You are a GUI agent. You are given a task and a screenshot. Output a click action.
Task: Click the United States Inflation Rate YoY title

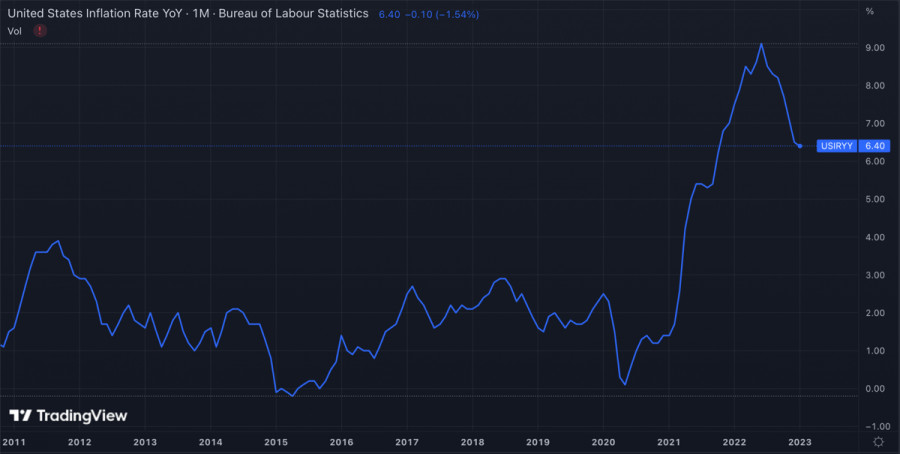(x=100, y=13)
